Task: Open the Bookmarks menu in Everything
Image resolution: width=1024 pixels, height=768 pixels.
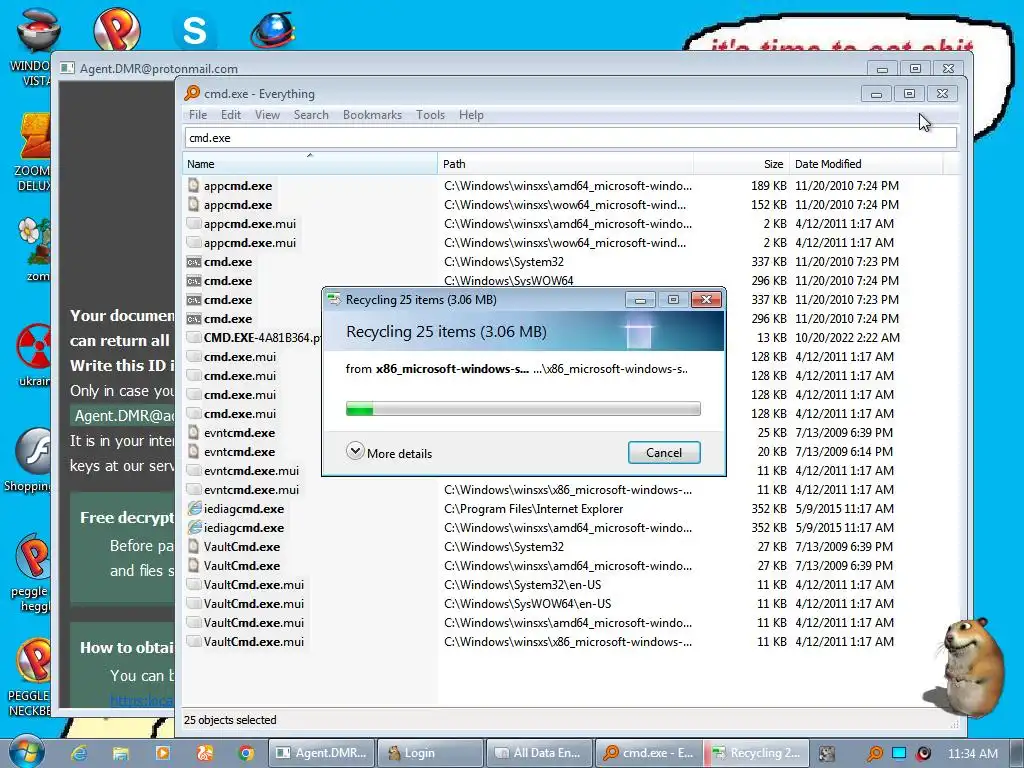Action: tap(372, 115)
